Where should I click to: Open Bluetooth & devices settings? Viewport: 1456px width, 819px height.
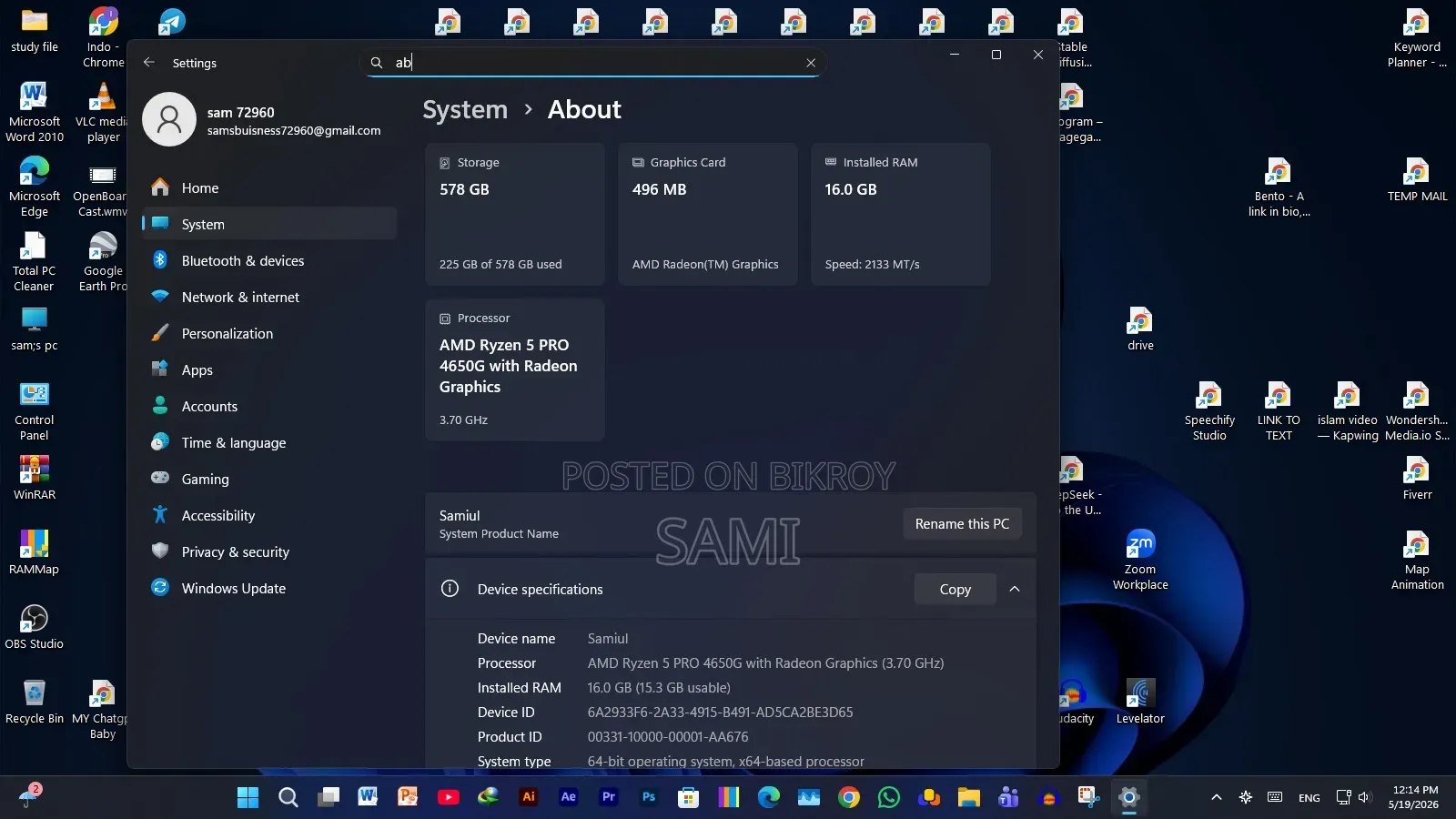pos(269,260)
